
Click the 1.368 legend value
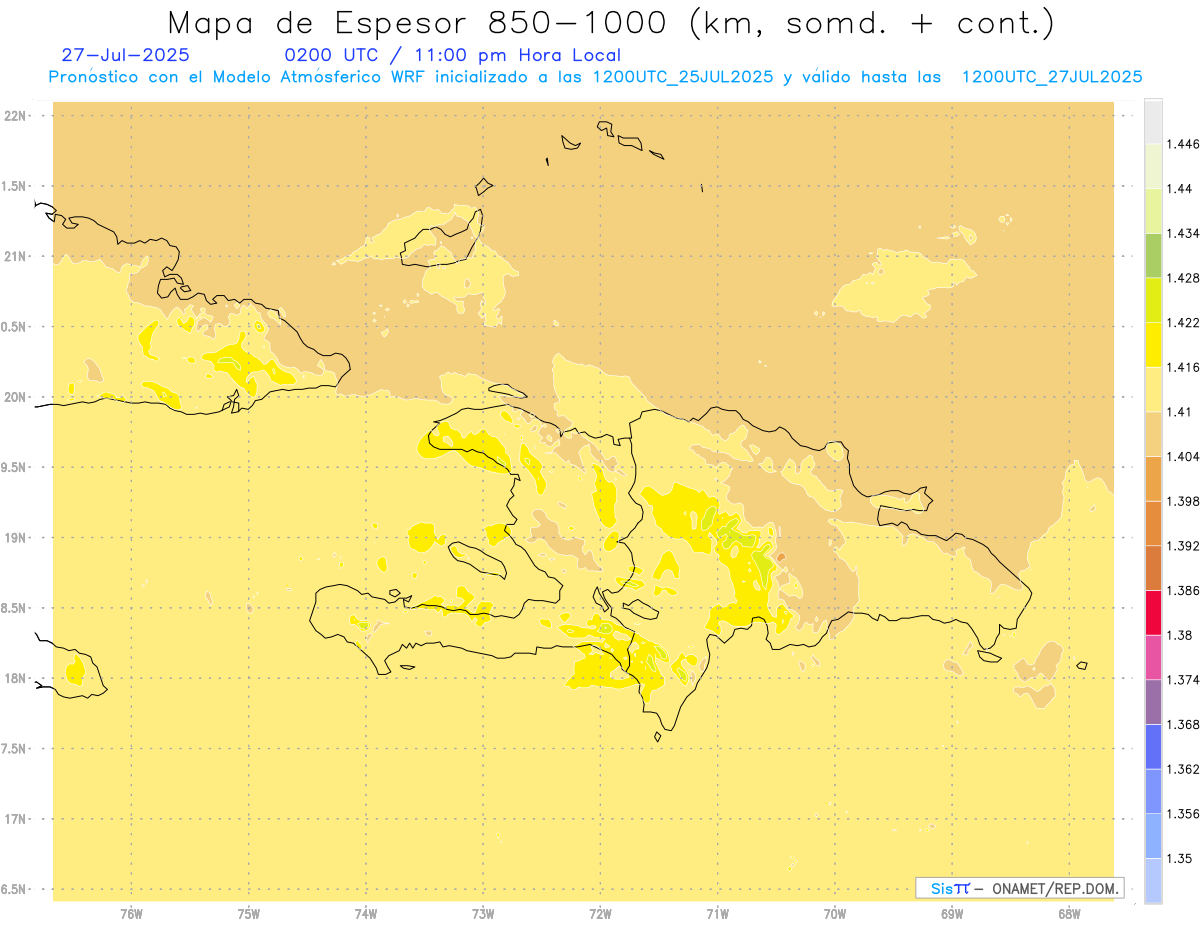[1183, 725]
